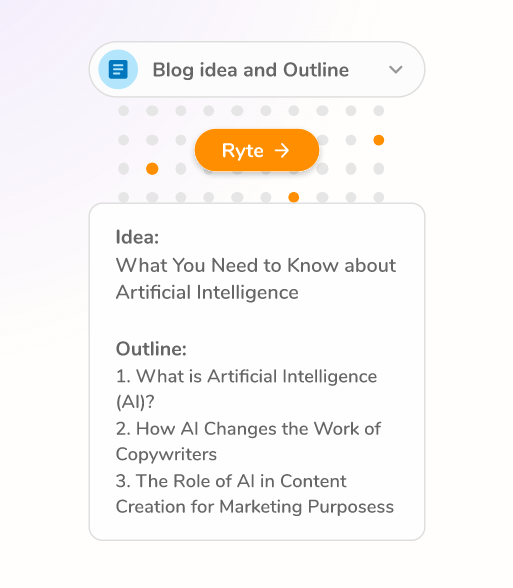Click the word Copywriters
The height and width of the screenshot is (588, 513).
click(166, 455)
